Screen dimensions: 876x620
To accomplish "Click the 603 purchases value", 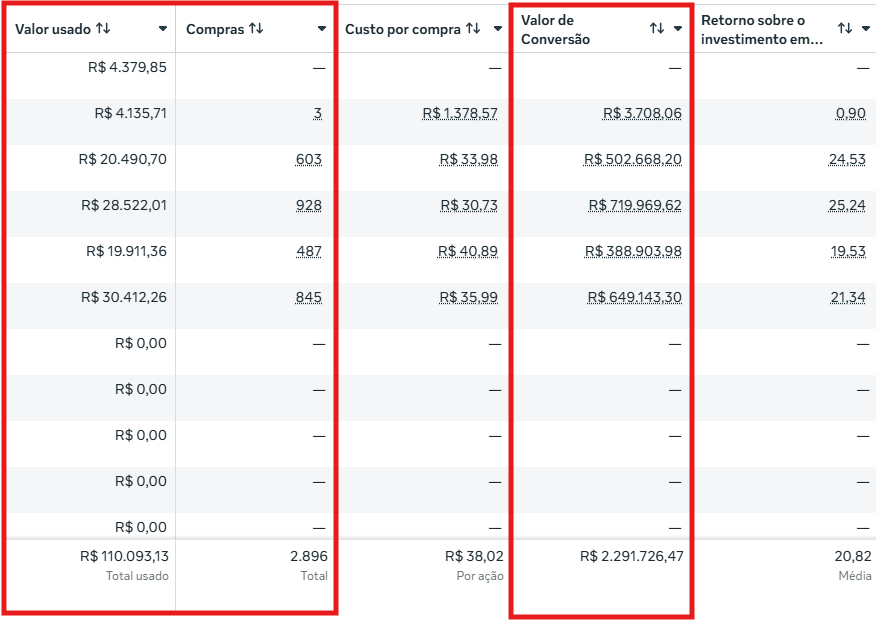I will pos(309,159).
